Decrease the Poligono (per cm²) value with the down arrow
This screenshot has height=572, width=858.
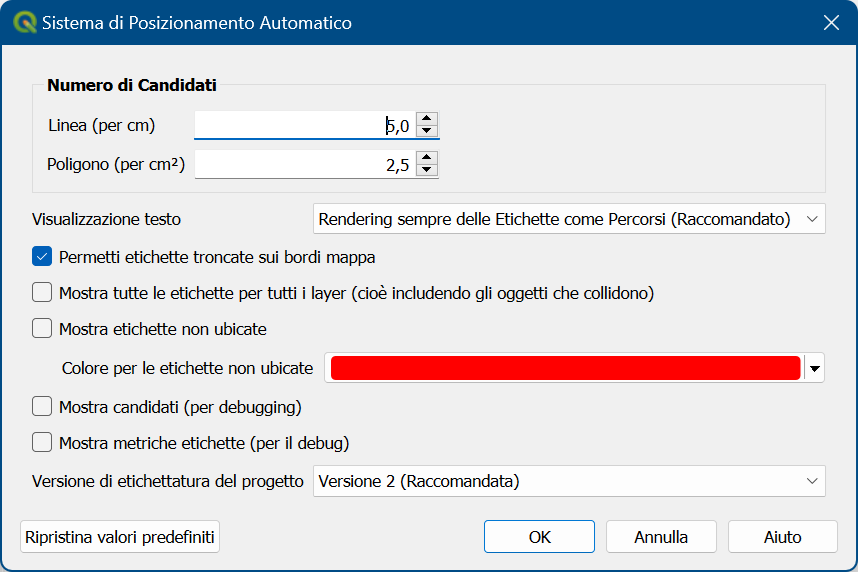[x=426, y=170]
